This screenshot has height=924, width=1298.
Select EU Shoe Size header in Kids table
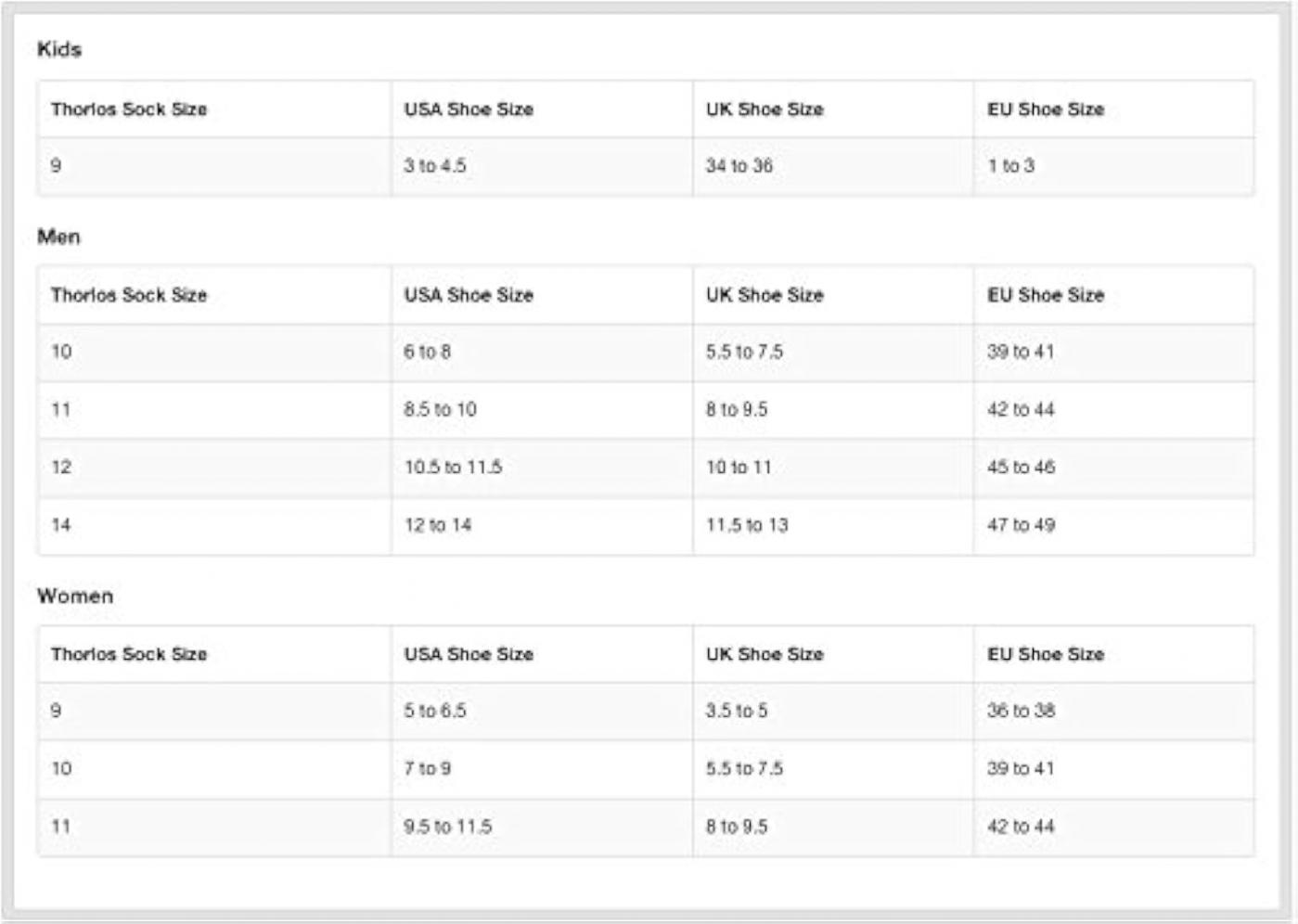pyautogui.click(x=1046, y=109)
